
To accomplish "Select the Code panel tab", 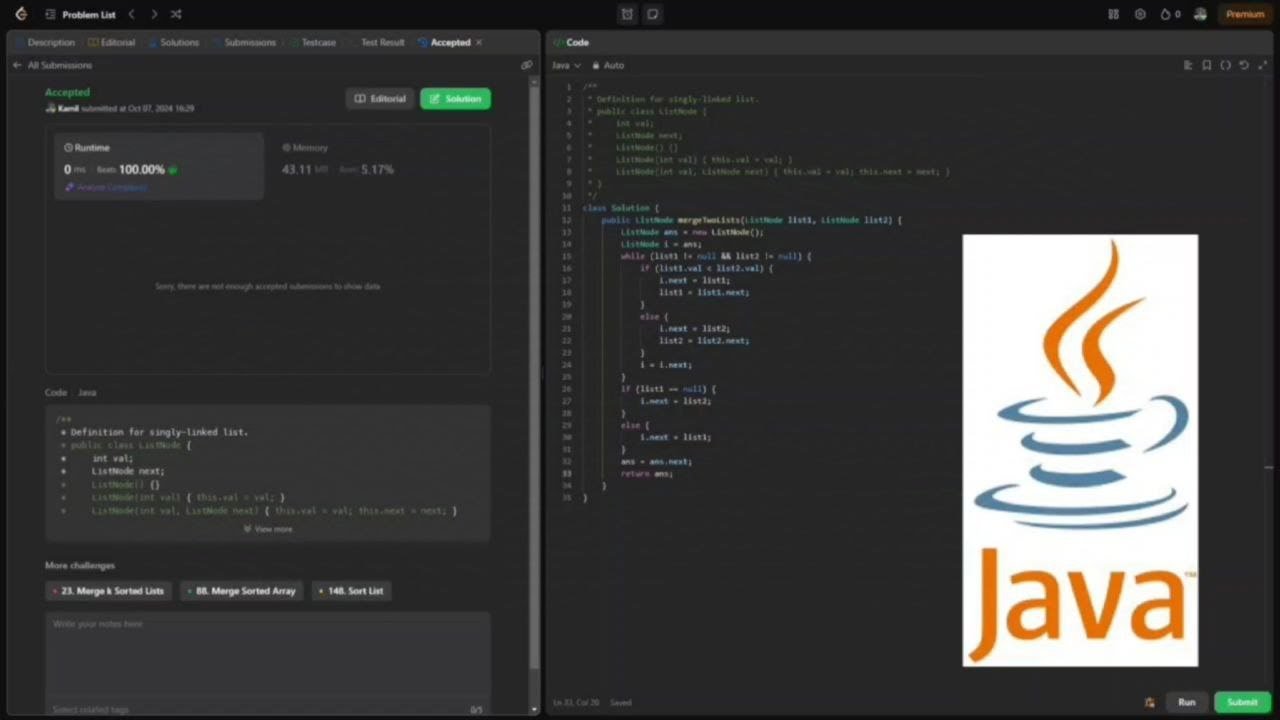I will click(571, 43).
